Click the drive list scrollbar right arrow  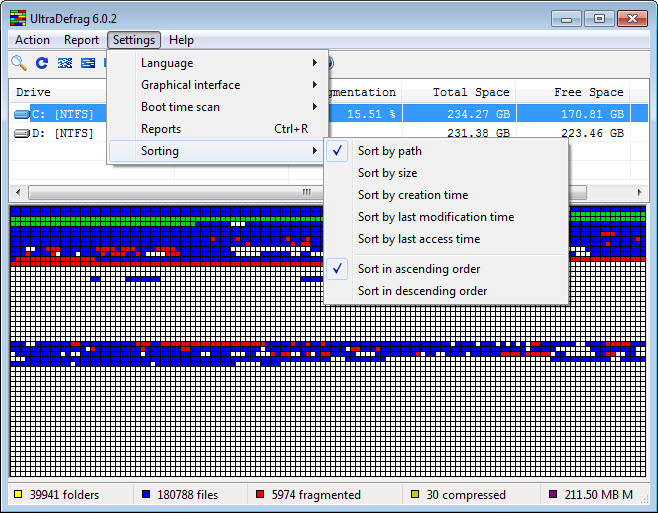click(x=639, y=192)
